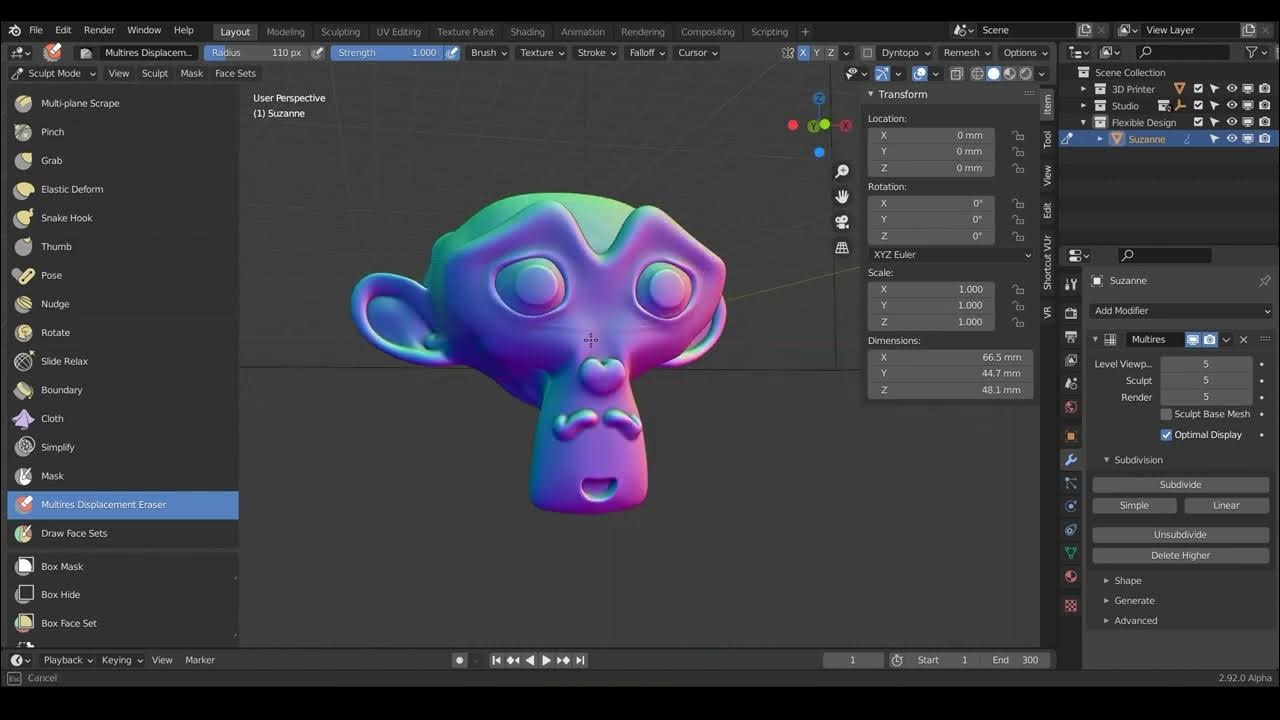The height and width of the screenshot is (720, 1280).
Task: Enable the Dyntopo checkbox
Action: point(867,53)
